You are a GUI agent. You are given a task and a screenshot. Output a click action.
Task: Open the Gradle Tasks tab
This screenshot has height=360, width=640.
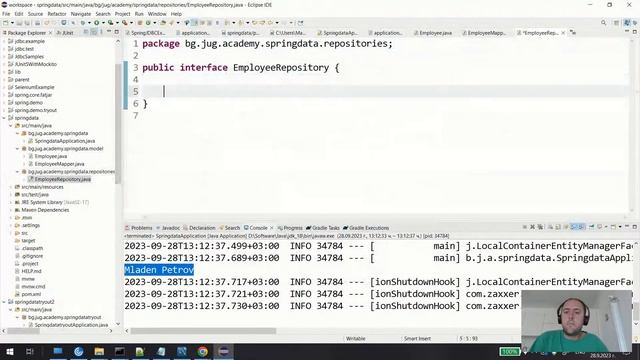pos(322,228)
